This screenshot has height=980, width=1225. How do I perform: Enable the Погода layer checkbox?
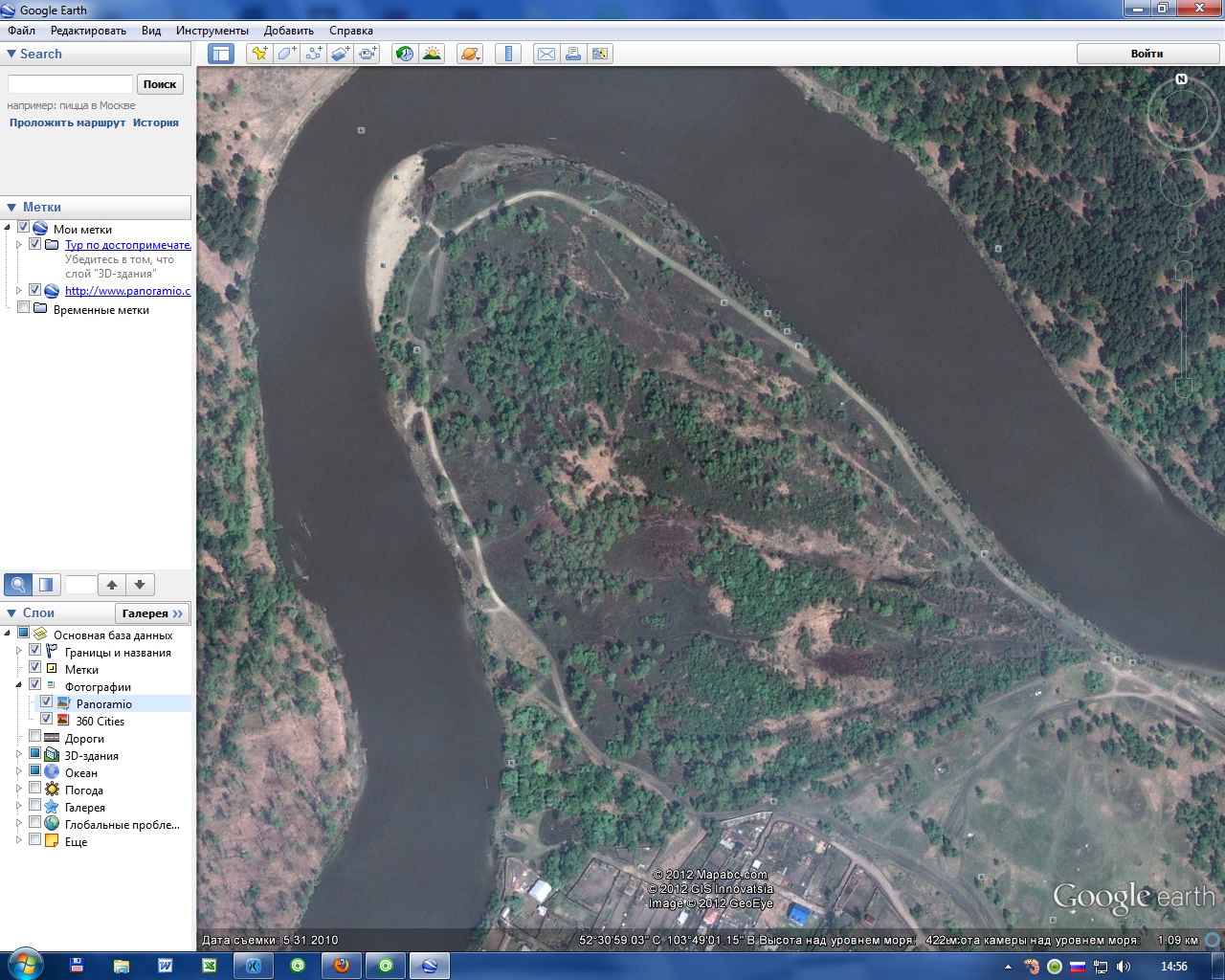click(35, 789)
